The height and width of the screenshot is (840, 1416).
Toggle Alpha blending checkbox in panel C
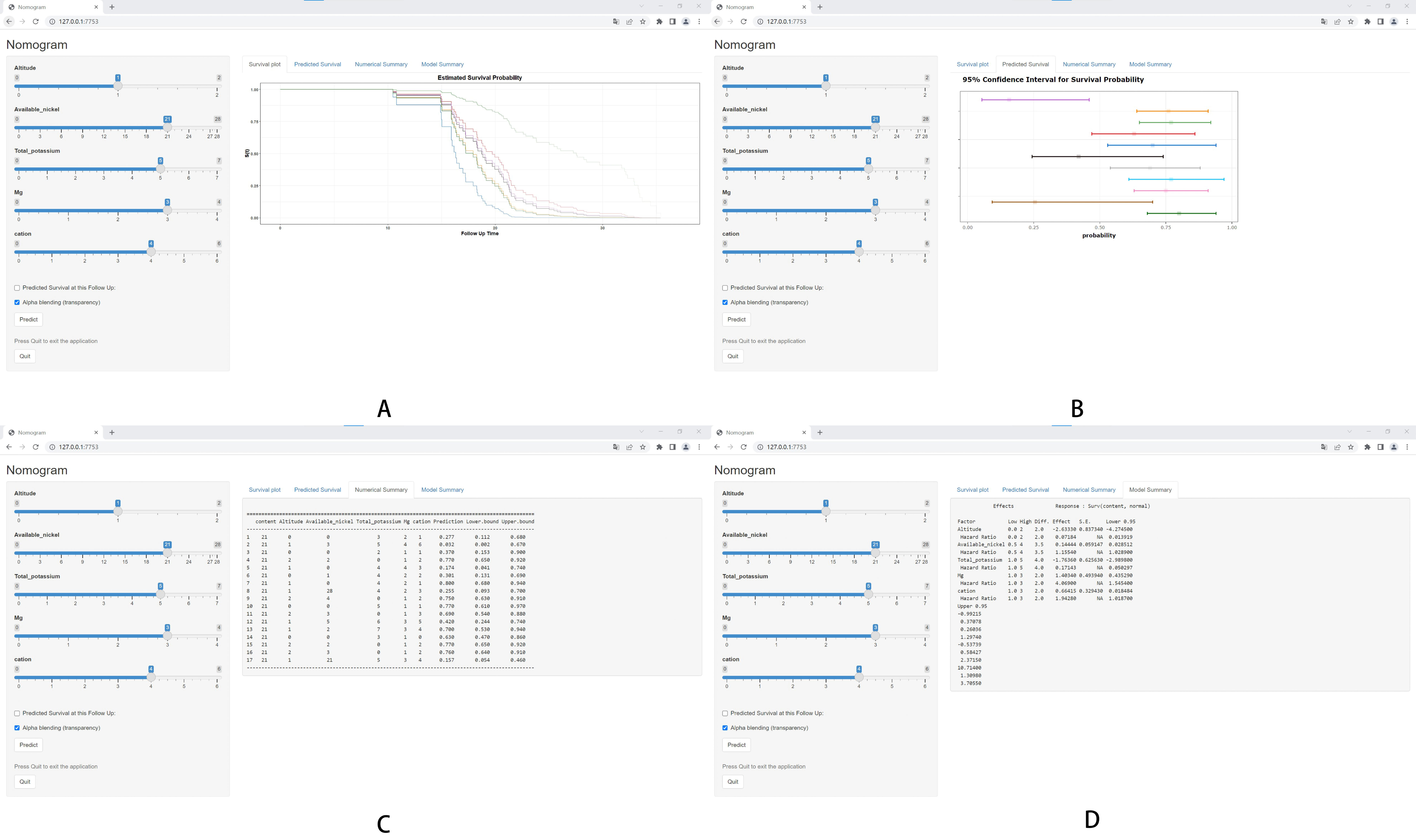click(17, 728)
